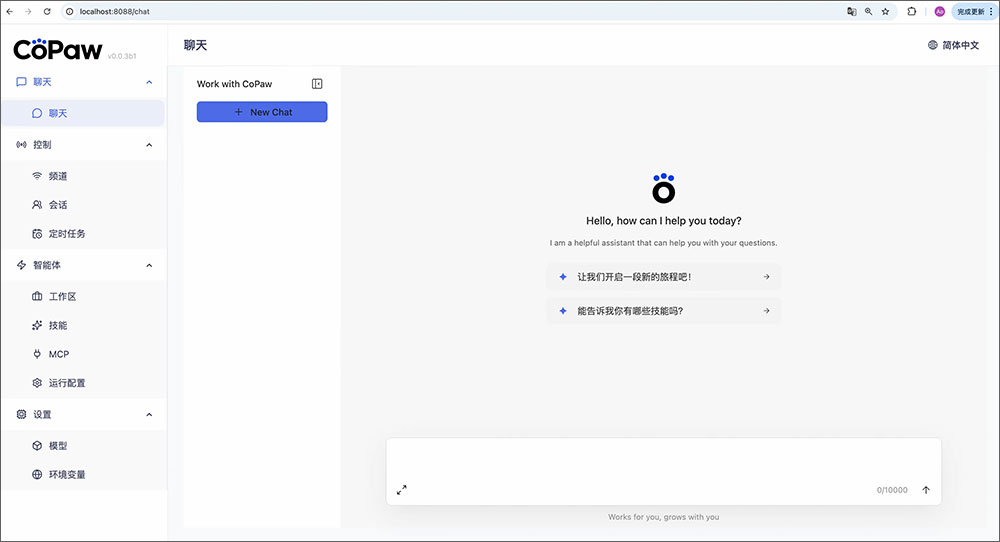Viewport: 1000px width, 542px height.
Task: Click the 模型 cube icon
Action: [x=37, y=446]
